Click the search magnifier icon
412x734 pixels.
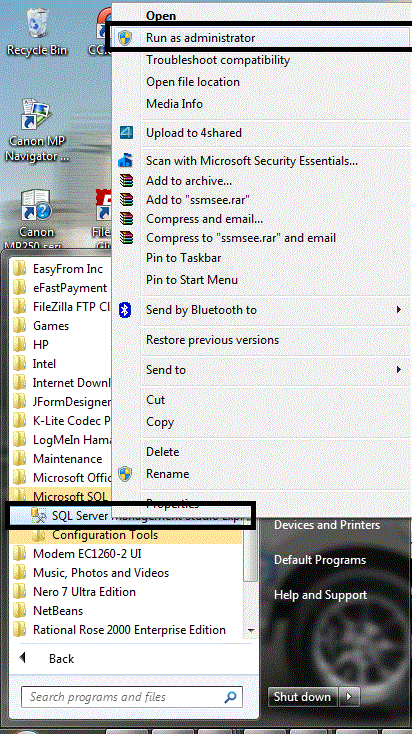(230, 697)
